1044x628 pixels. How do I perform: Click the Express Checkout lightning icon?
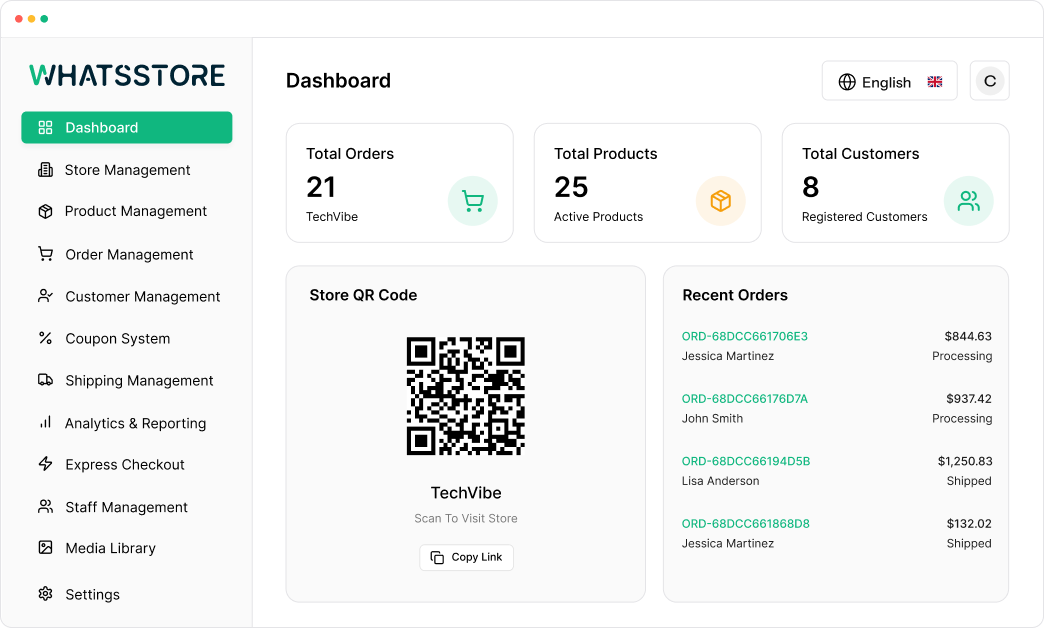tap(45, 464)
